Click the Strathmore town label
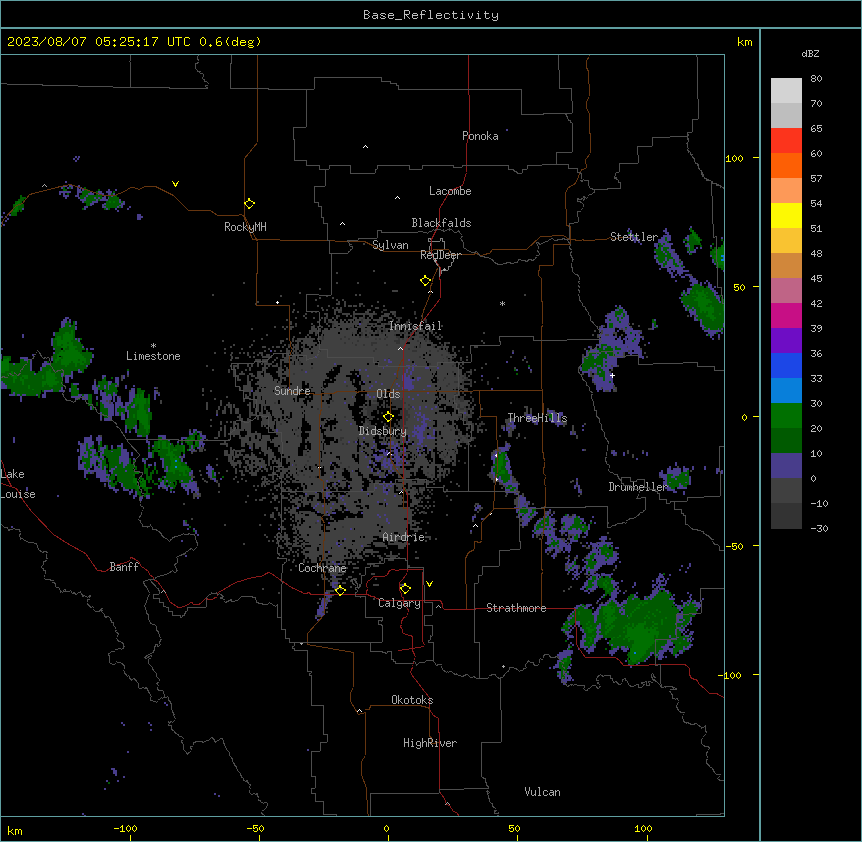 coord(516,608)
